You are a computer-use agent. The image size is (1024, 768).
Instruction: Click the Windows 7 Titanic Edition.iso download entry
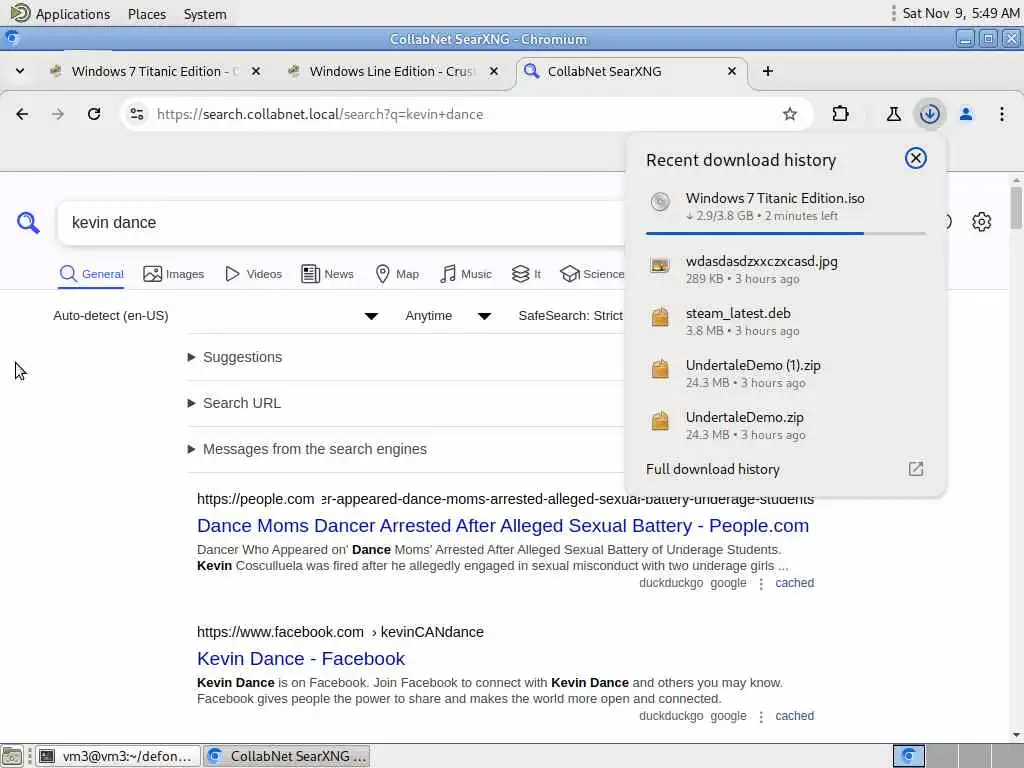pos(786,206)
